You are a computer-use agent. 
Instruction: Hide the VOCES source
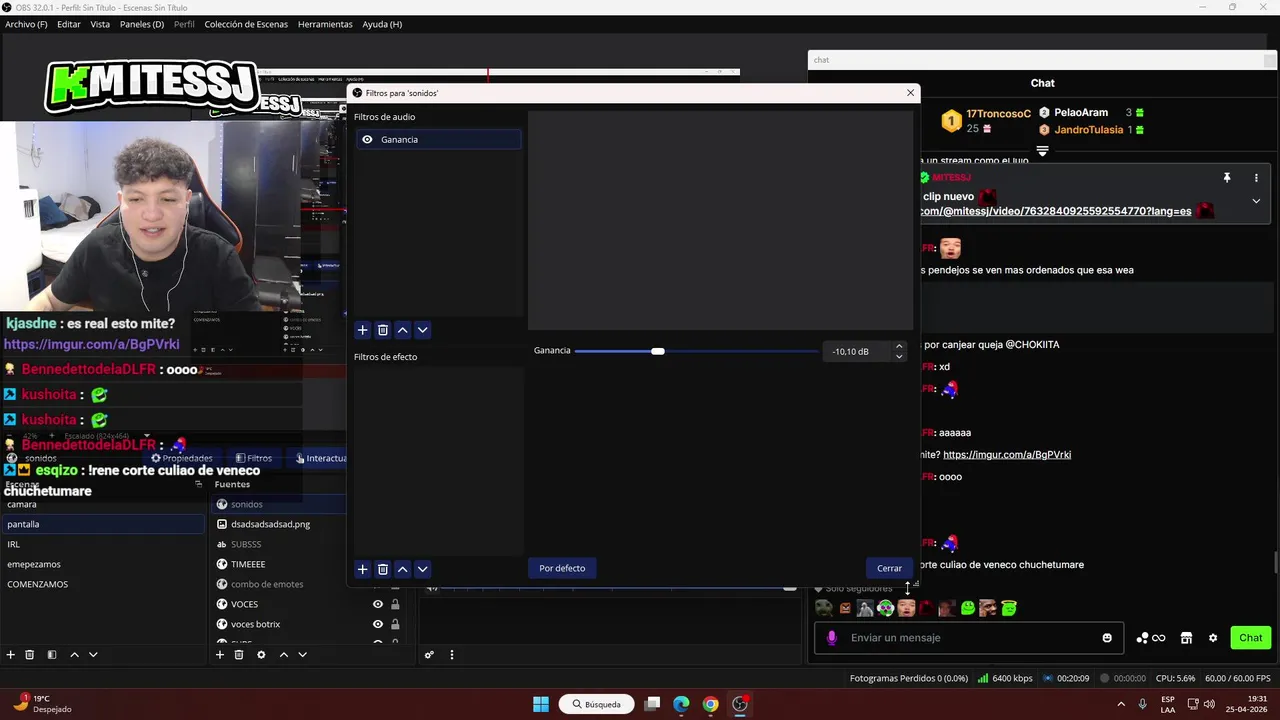(x=378, y=604)
